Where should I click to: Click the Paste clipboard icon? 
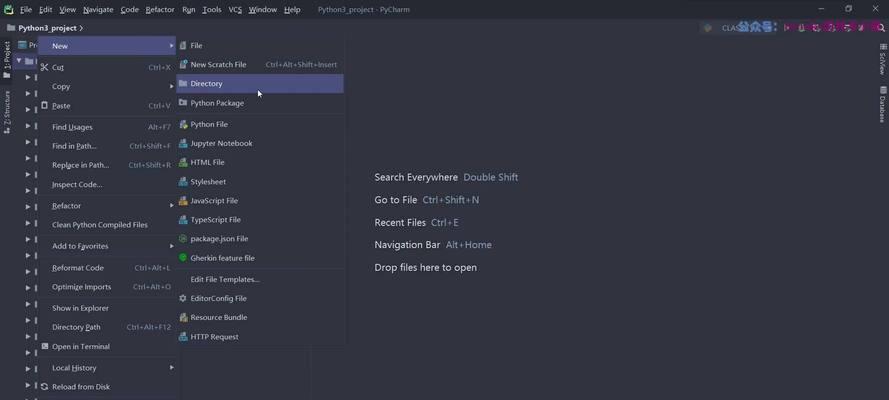coord(45,105)
